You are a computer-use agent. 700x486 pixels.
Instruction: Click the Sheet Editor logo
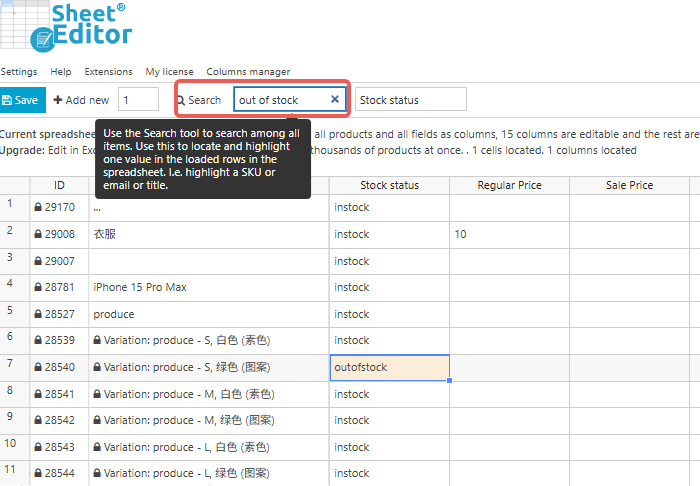[x=68, y=25]
